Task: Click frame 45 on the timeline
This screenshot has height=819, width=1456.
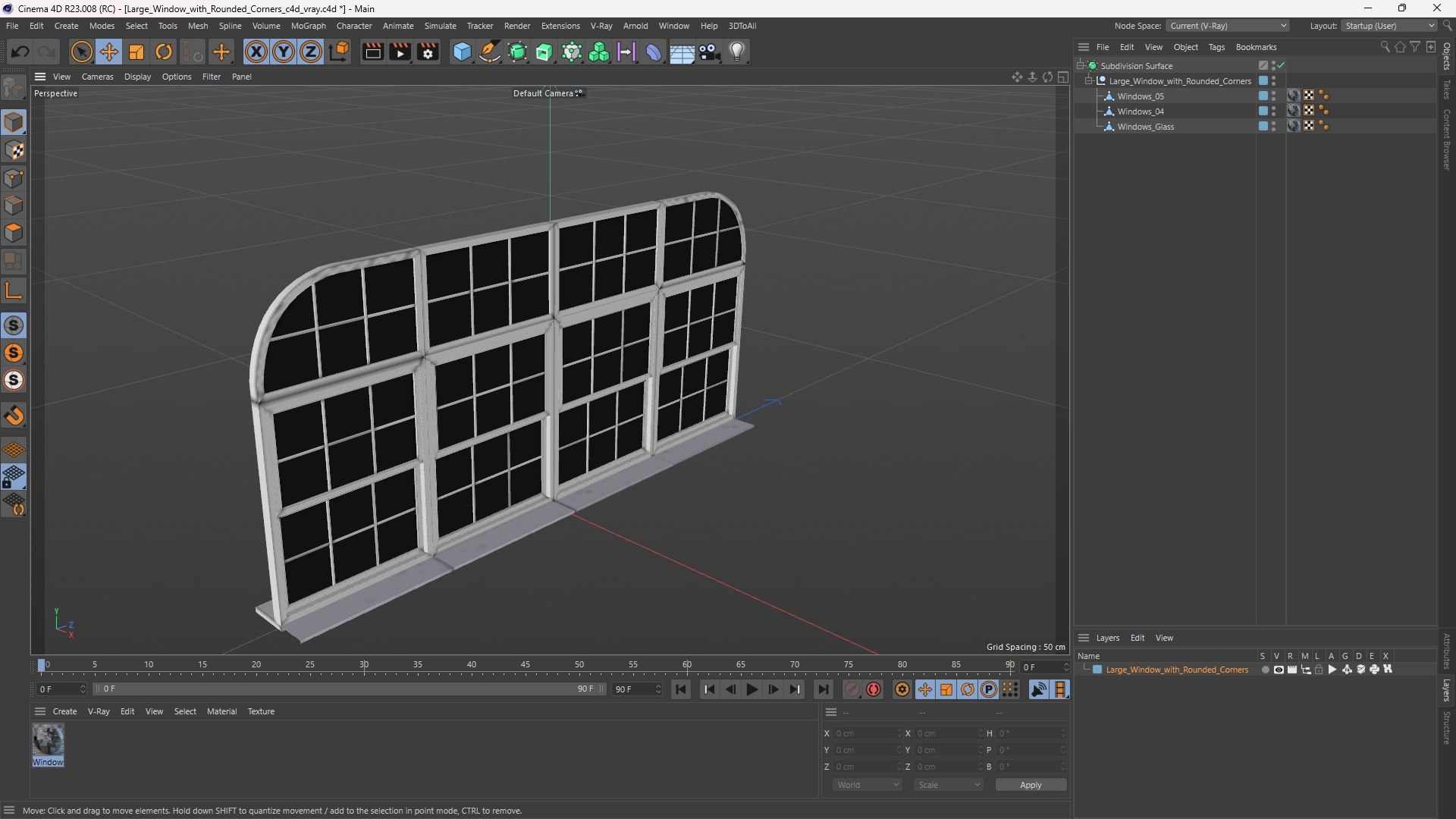Action: click(x=526, y=665)
